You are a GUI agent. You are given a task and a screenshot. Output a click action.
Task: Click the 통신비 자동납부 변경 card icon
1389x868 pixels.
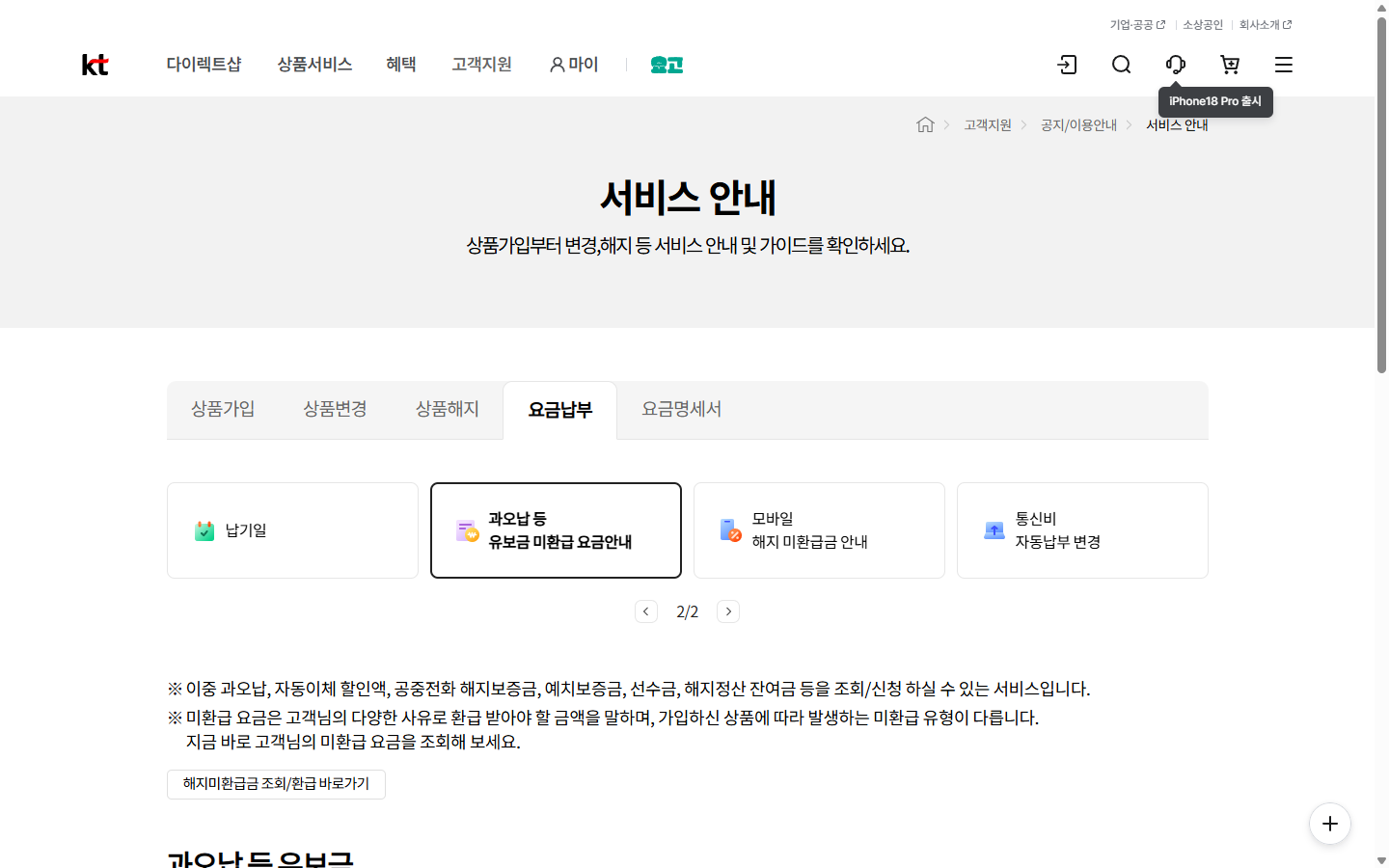pyautogui.click(x=994, y=530)
